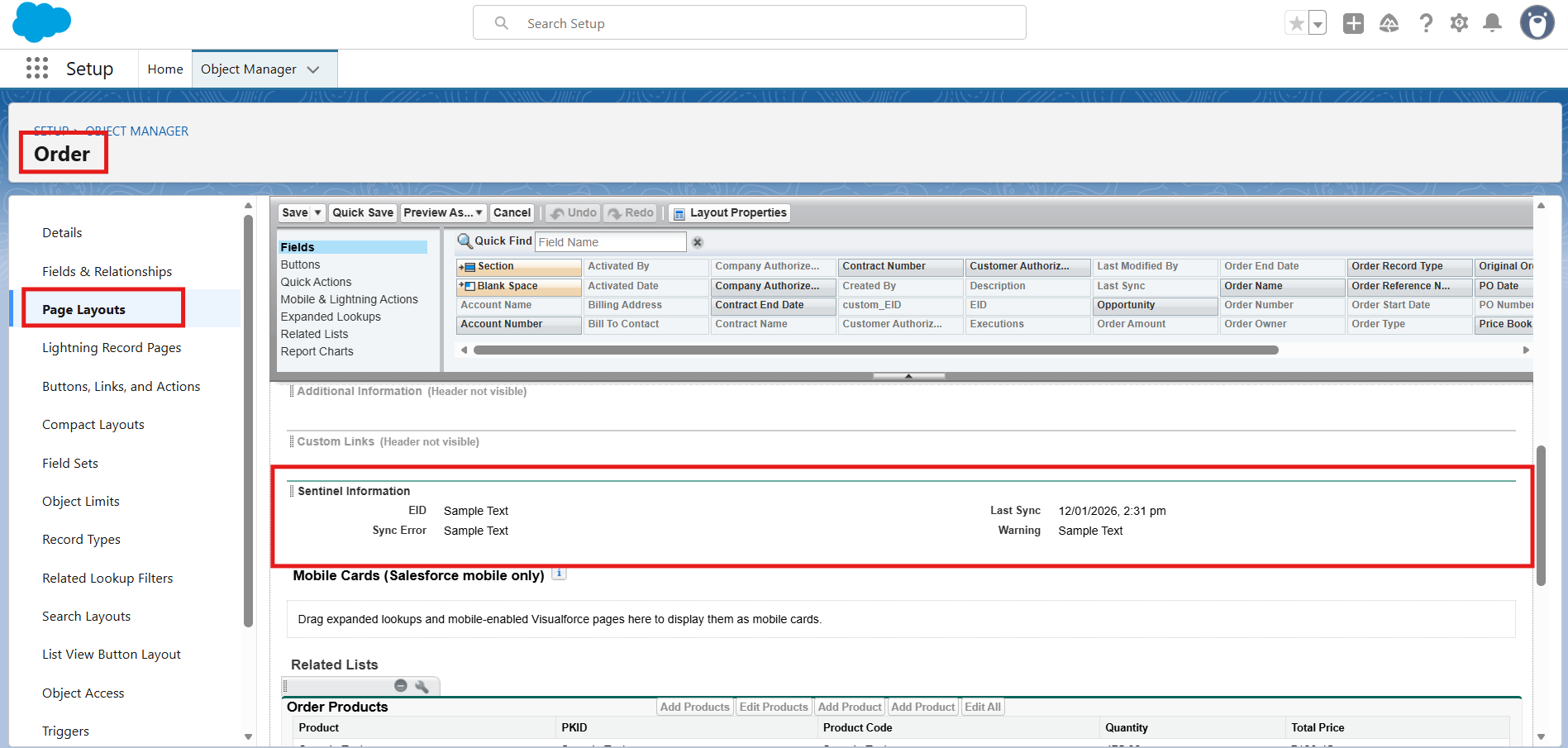
Task: Click the related list wrench properties icon
Action: pos(422,686)
